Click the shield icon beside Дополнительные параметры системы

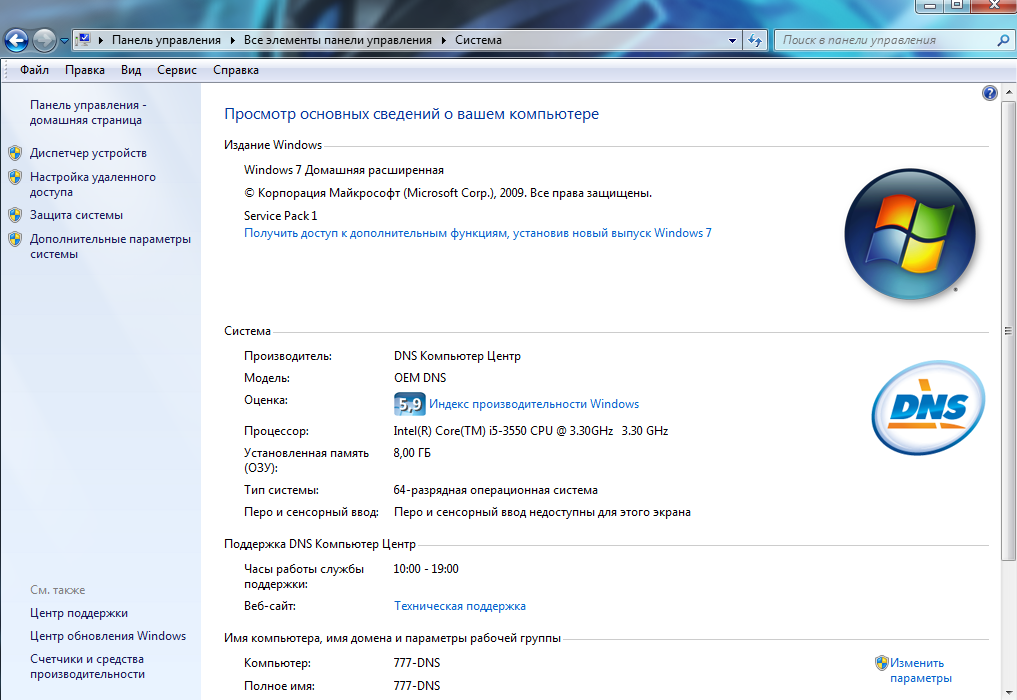[x=15, y=239]
